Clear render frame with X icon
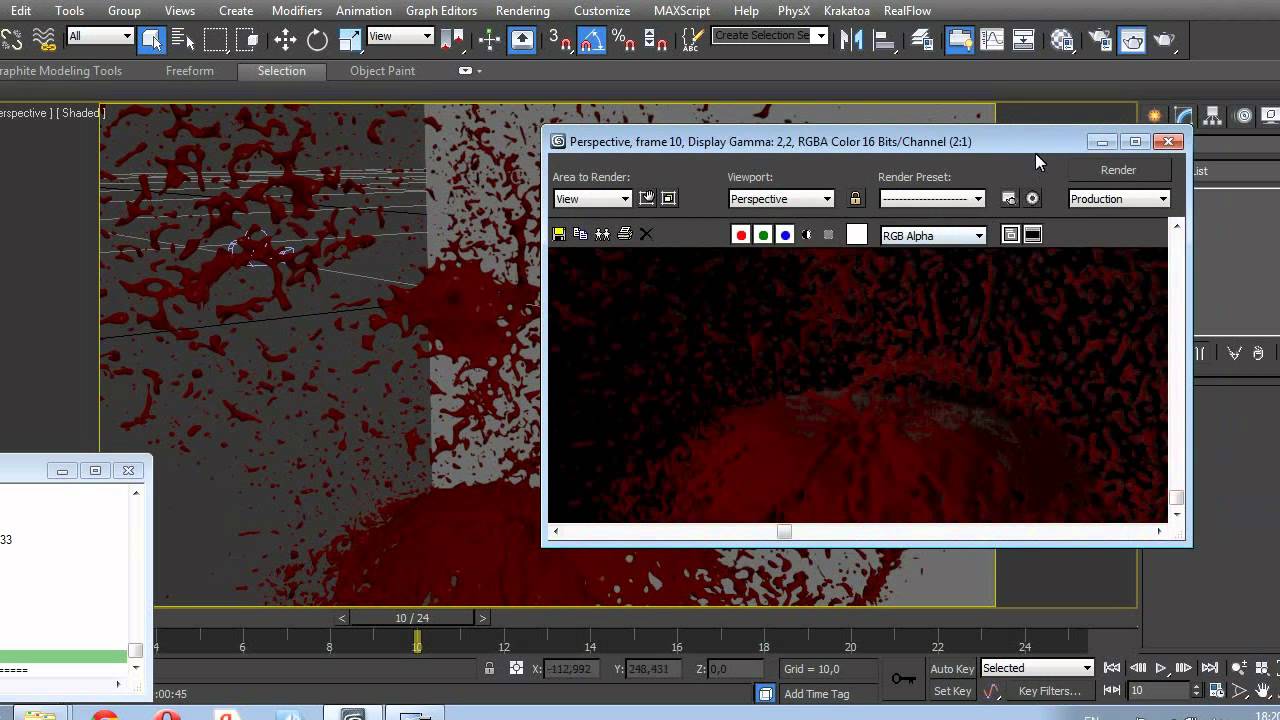Image resolution: width=1280 pixels, height=720 pixels. click(646, 234)
